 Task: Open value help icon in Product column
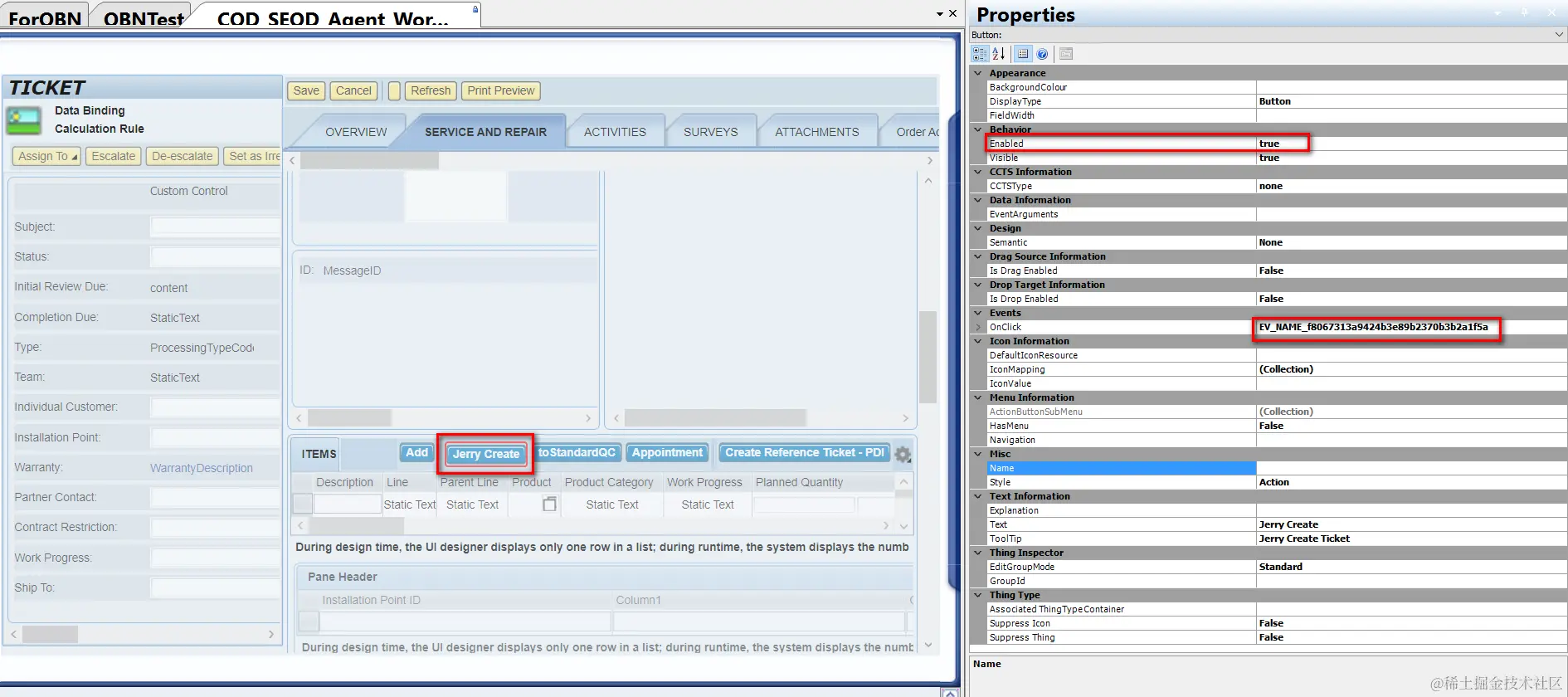click(x=549, y=504)
